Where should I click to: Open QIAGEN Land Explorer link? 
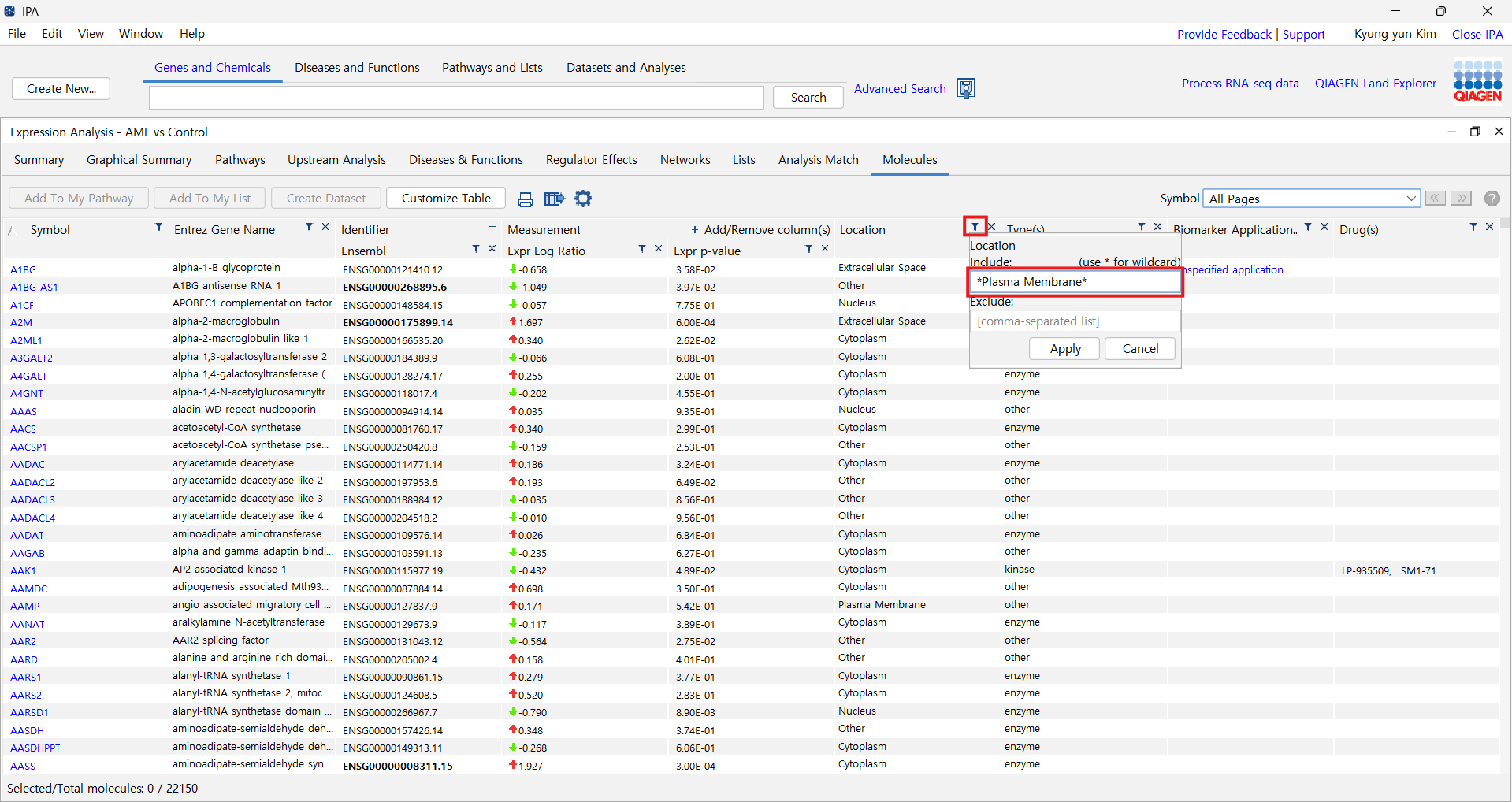(1375, 83)
